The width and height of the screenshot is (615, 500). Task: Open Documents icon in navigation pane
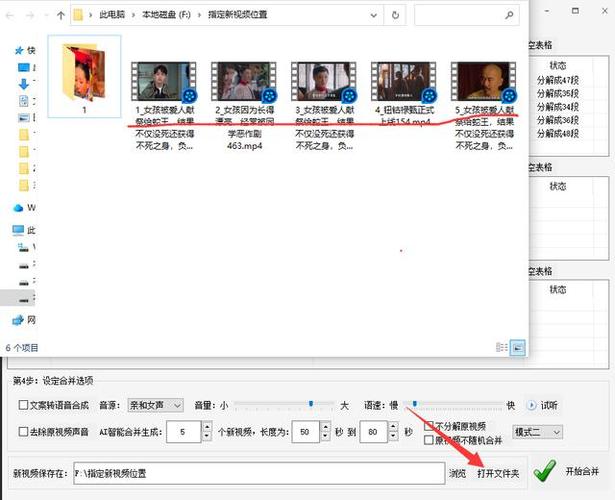click(x=24, y=101)
